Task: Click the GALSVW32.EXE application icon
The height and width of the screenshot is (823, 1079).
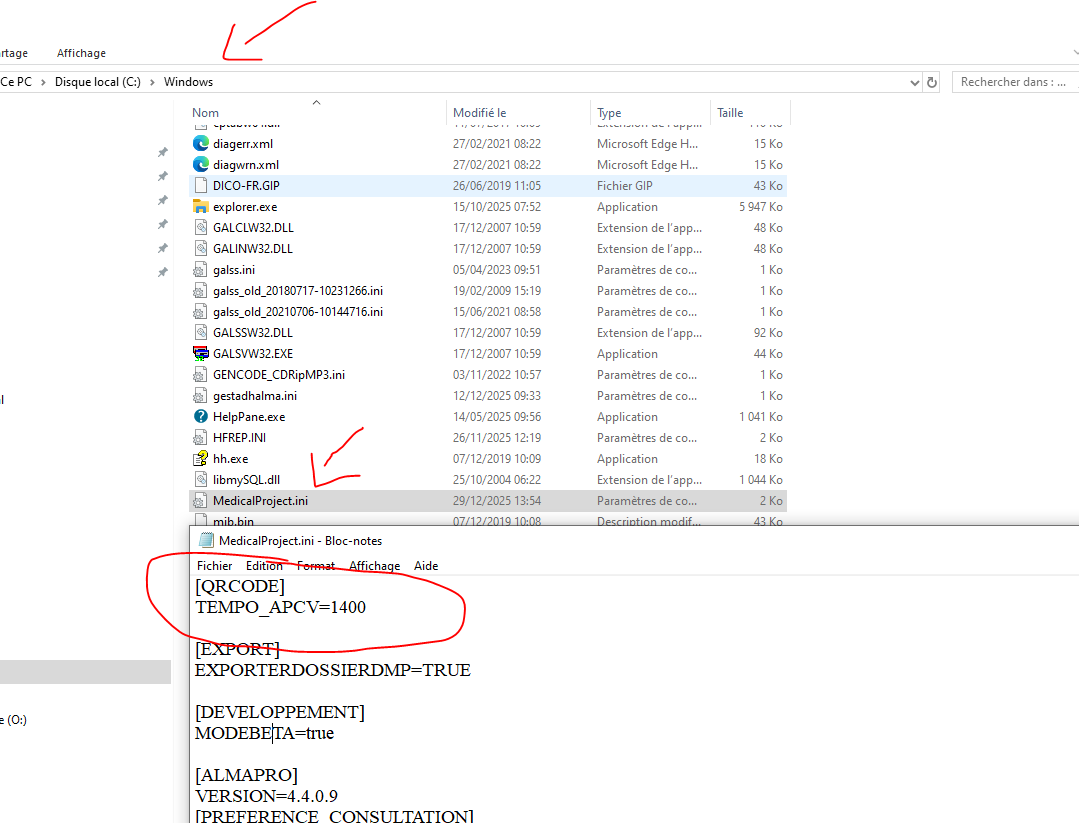Action: tap(201, 354)
